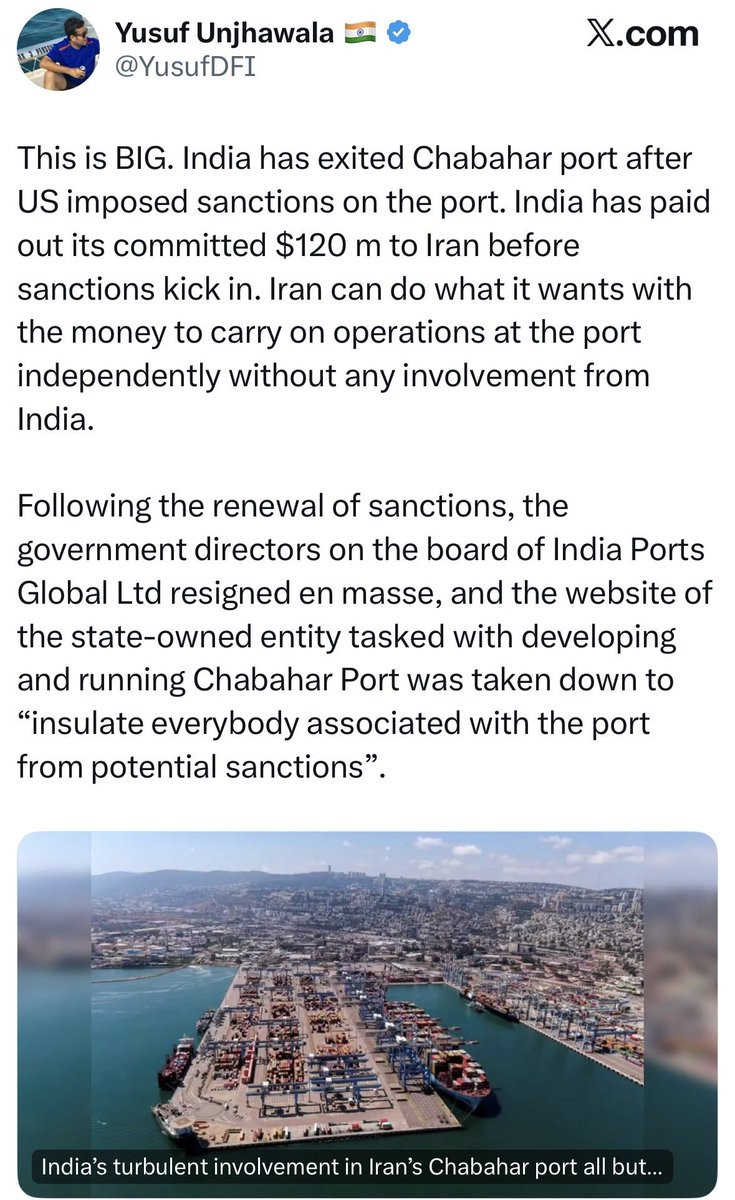This screenshot has height=1200, width=735.
Task: Open Yusuf Unjhawala's profile avatar photo
Action: (58, 48)
